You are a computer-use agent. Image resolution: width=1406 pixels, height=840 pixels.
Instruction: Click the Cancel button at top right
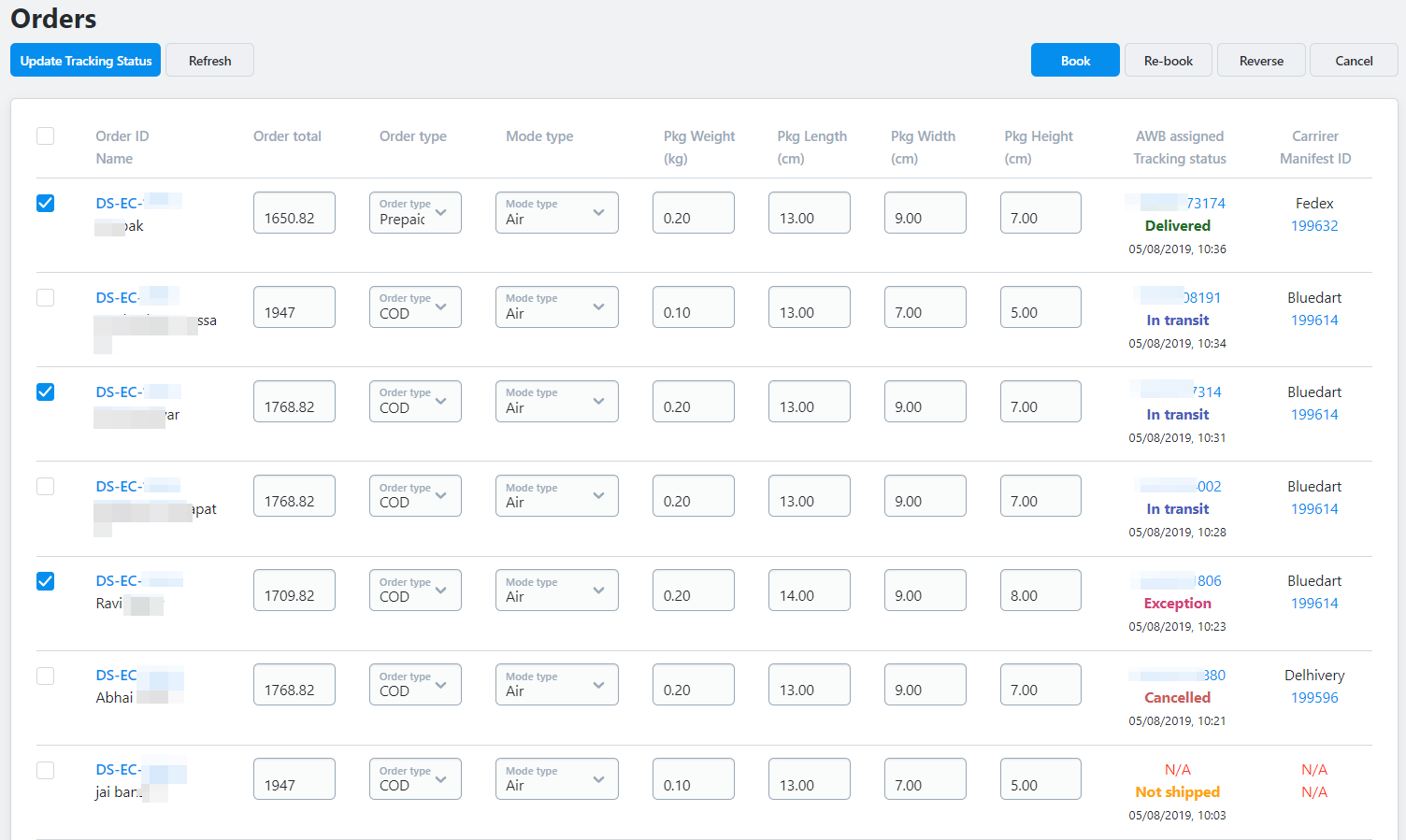(1353, 61)
